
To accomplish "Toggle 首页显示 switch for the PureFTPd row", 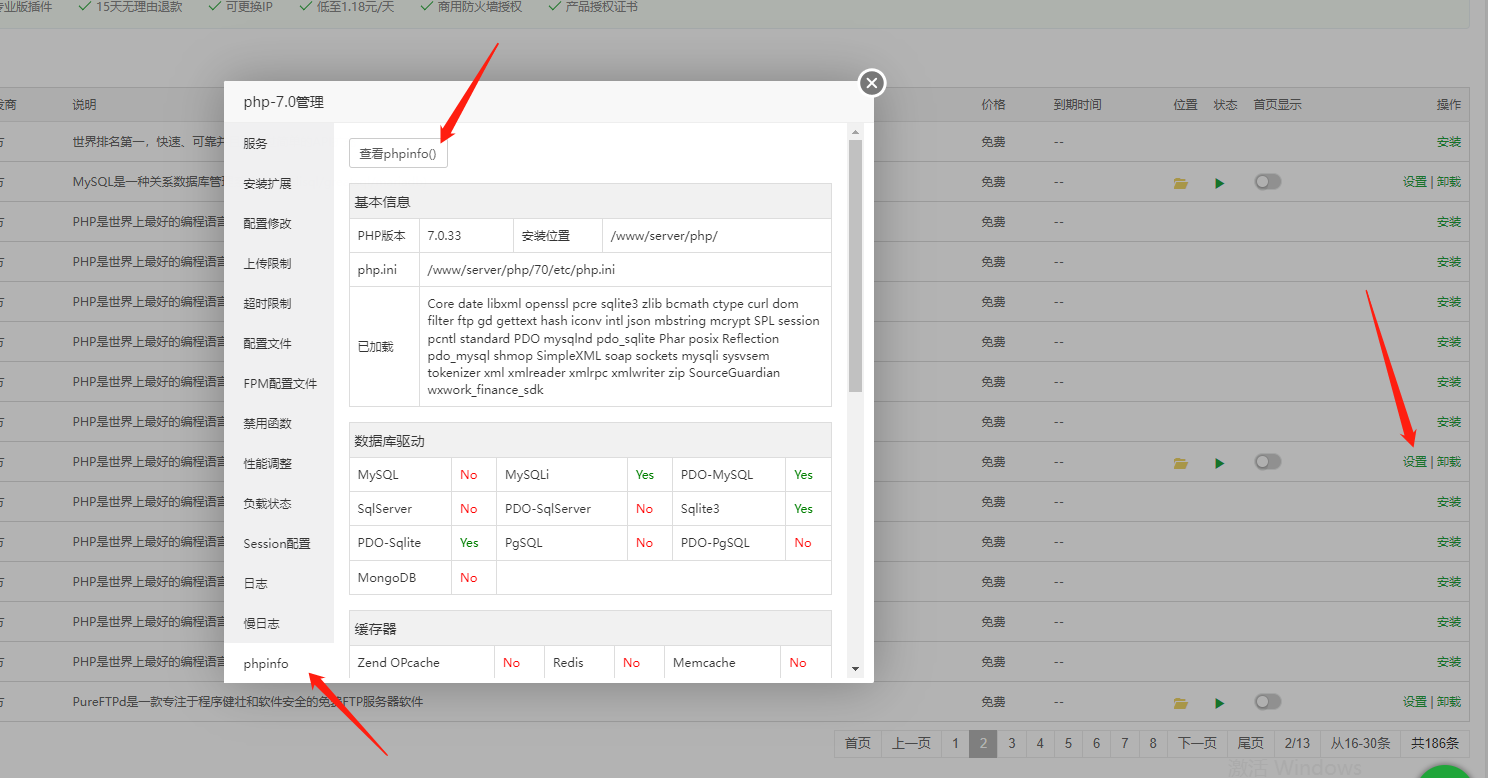I will [x=1268, y=702].
